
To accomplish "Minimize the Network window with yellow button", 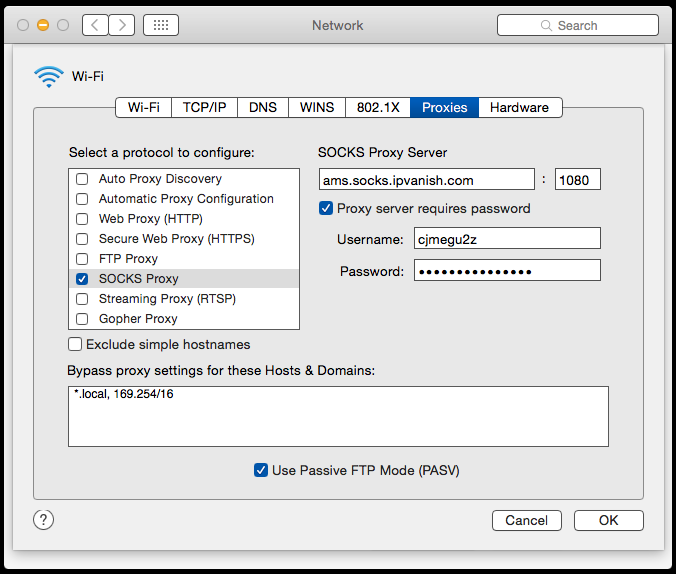I will coord(43,25).
